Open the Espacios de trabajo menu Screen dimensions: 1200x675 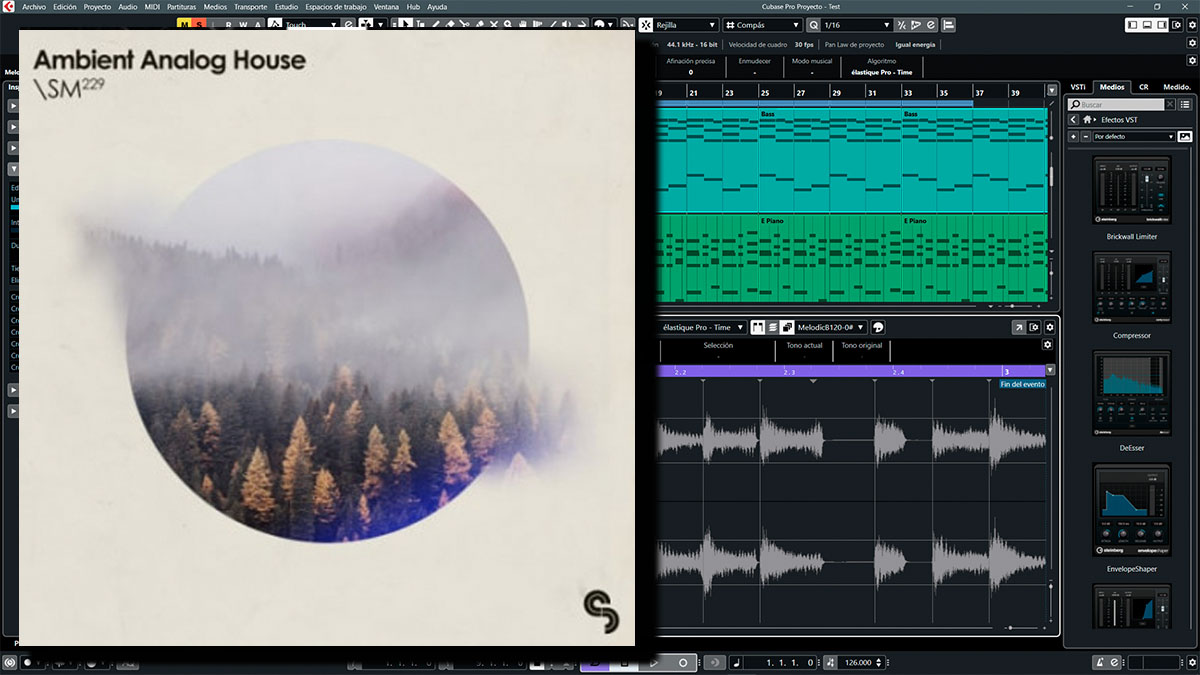(x=337, y=6)
